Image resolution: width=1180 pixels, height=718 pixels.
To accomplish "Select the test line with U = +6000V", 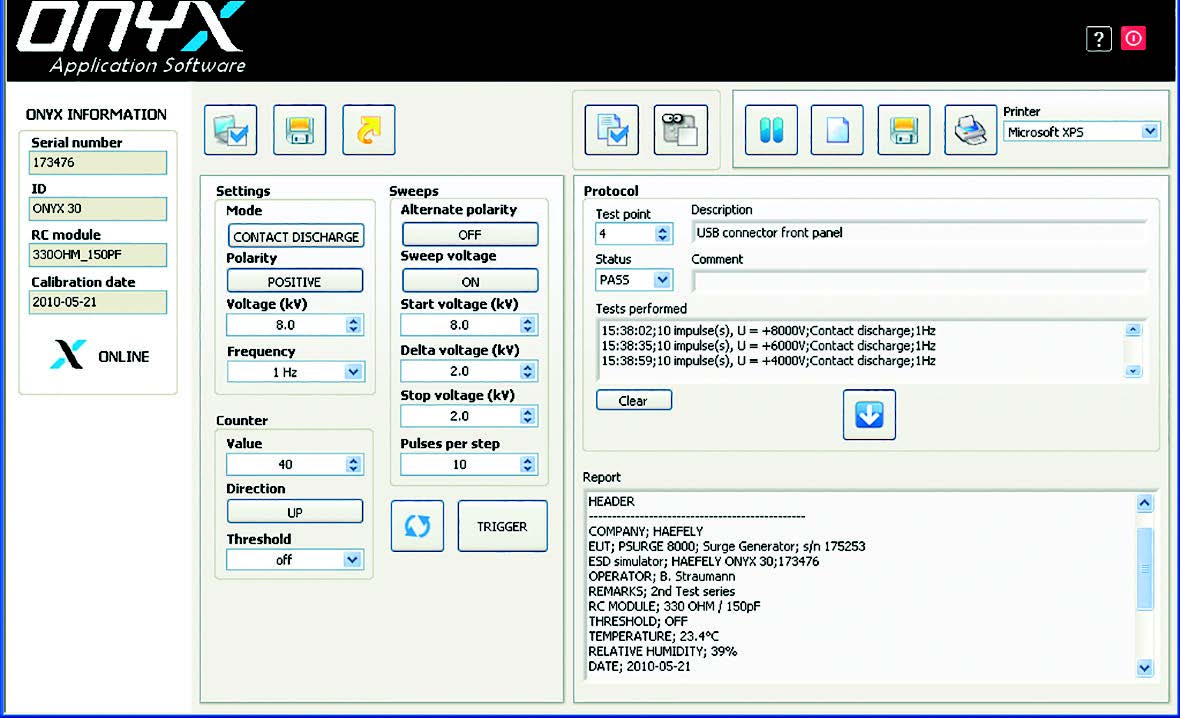I will pos(768,345).
